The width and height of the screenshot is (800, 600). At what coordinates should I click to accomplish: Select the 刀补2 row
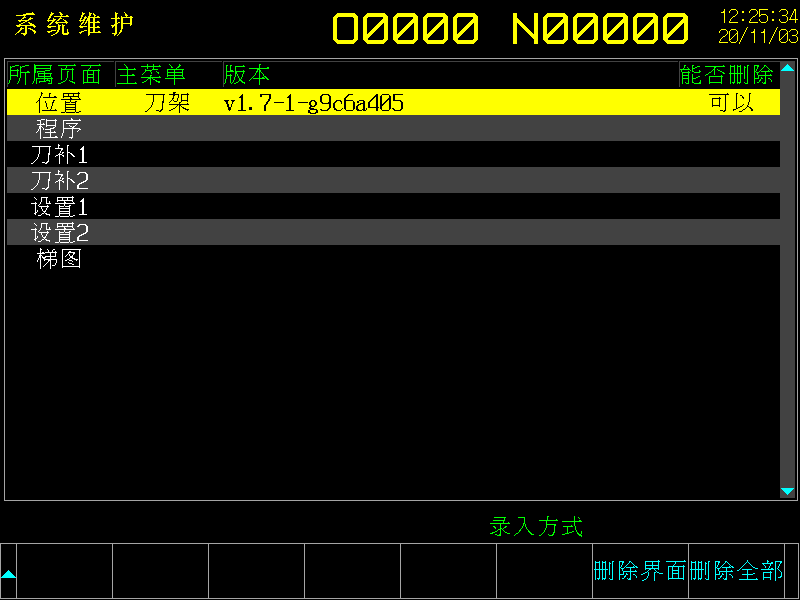(393, 181)
